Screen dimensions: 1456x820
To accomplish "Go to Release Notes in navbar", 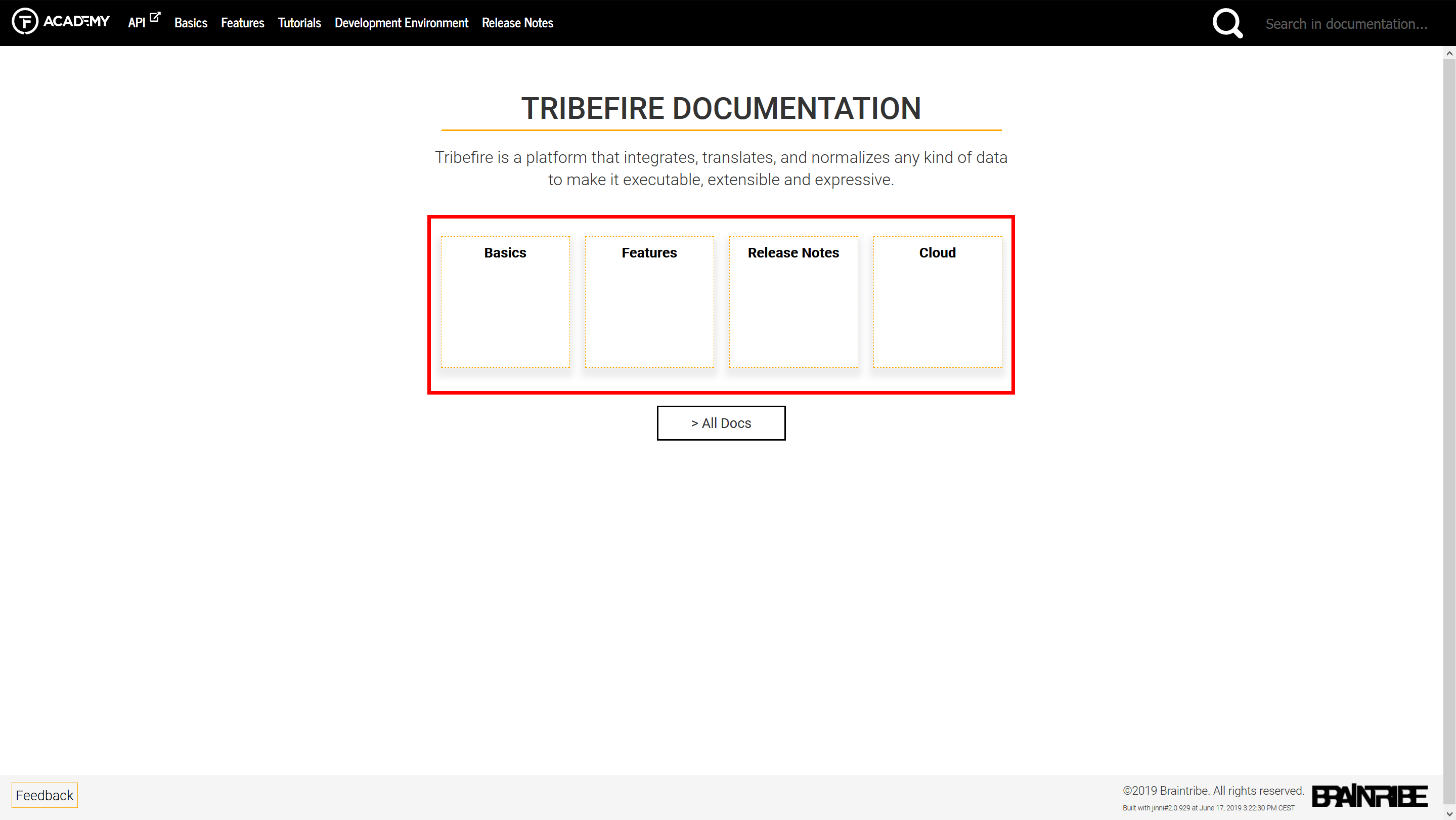I will point(517,23).
